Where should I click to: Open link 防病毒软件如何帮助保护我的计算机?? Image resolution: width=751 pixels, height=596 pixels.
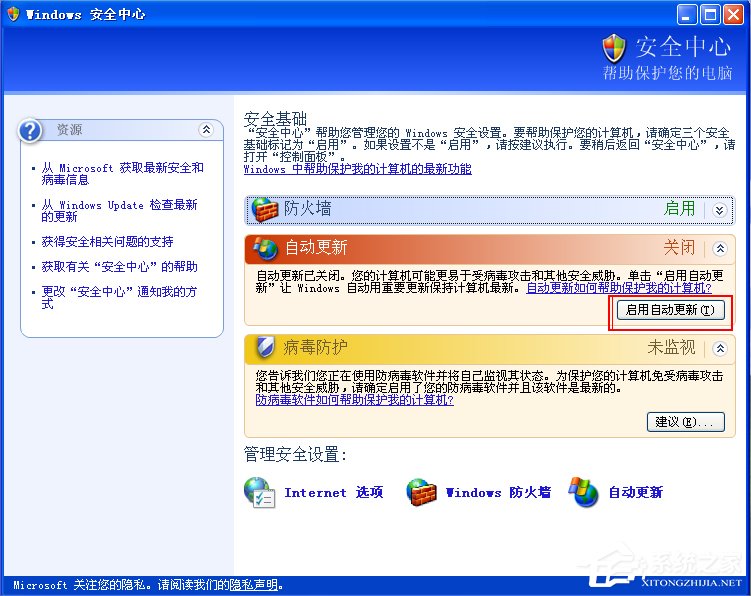click(x=354, y=400)
